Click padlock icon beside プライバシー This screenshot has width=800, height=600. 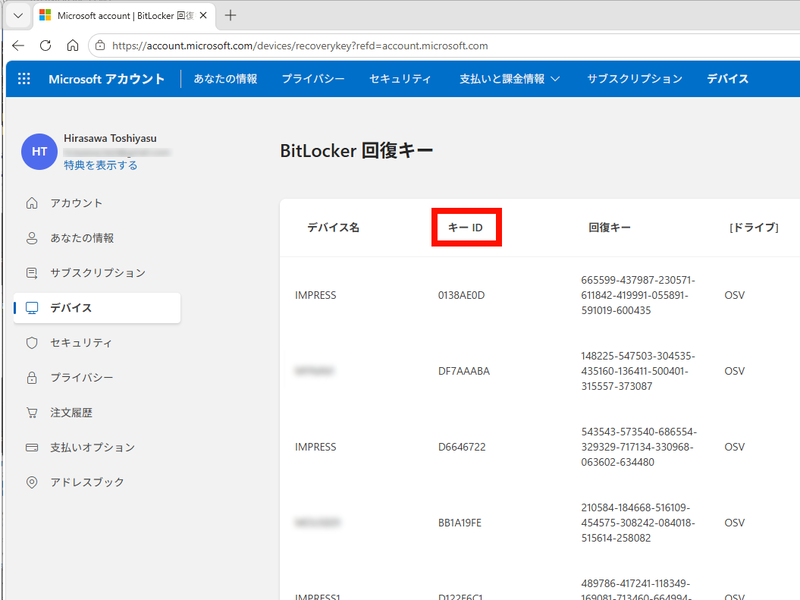[32, 378]
